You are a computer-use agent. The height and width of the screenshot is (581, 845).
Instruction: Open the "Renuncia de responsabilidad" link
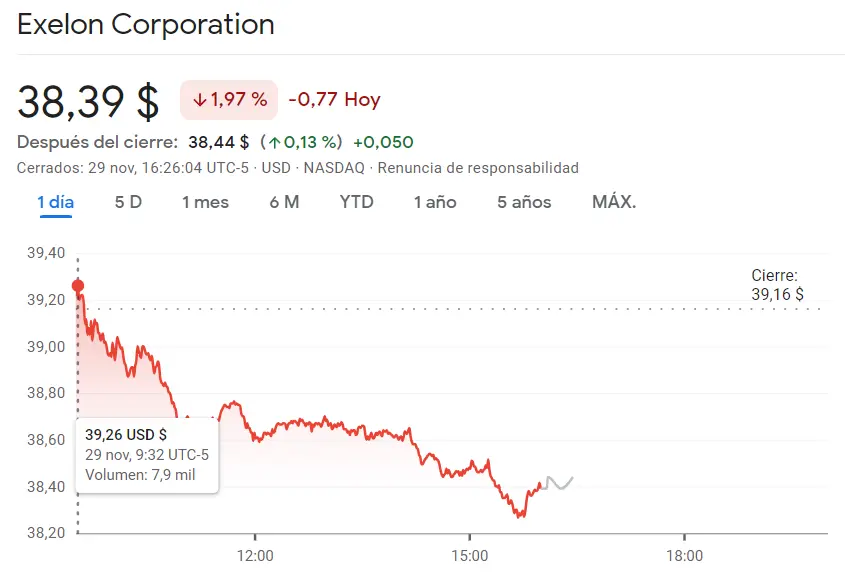(478, 168)
